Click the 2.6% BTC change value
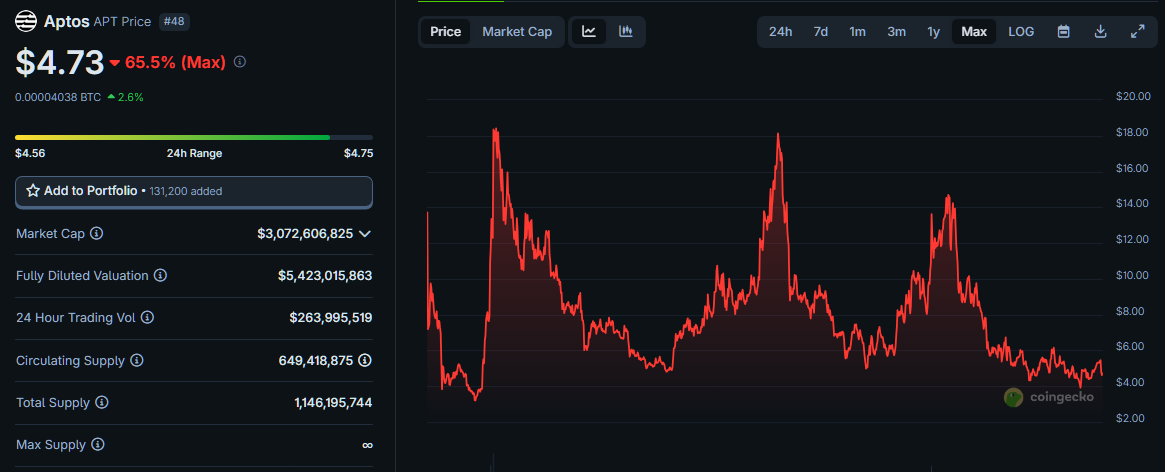This screenshot has height=472, width=1165. [x=131, y=97]
